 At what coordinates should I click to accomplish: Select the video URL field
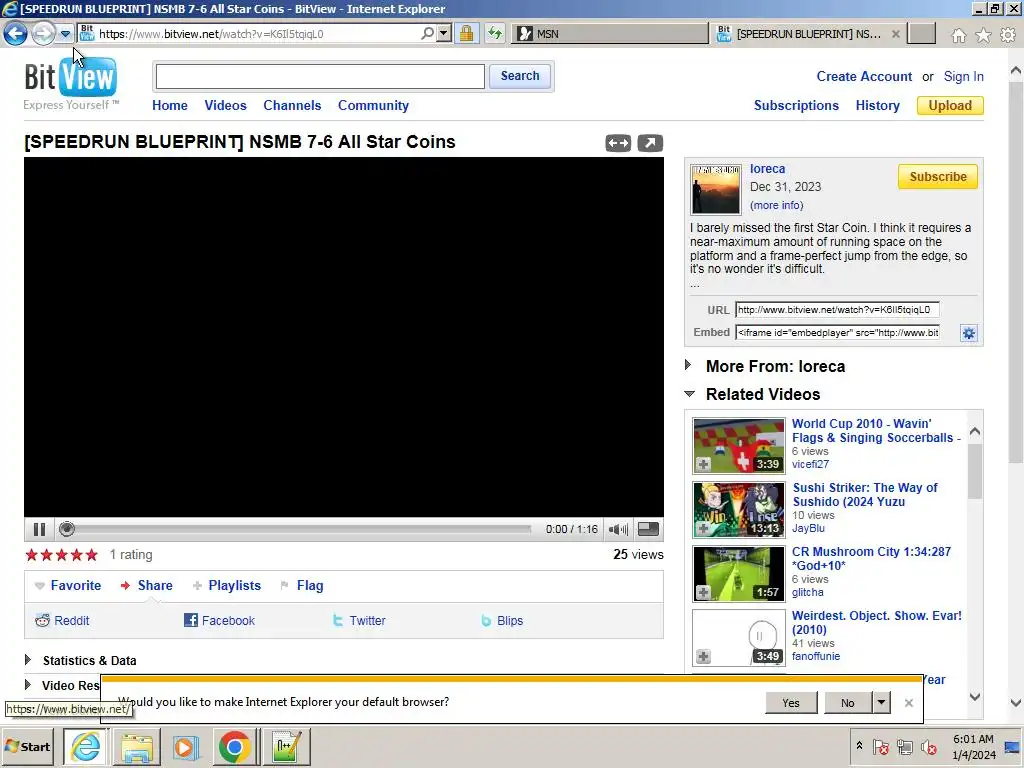pyautogui.click(x=837, y=310)
